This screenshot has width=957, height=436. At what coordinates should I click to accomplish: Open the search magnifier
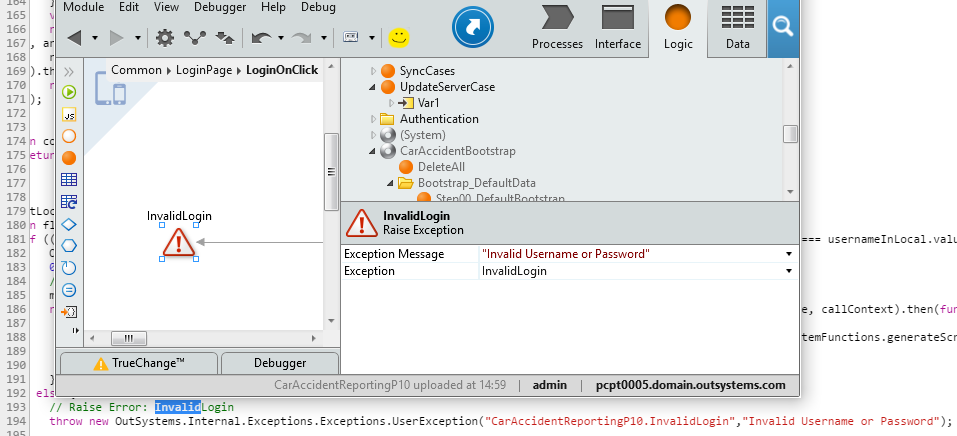click(x=782, y=26)
